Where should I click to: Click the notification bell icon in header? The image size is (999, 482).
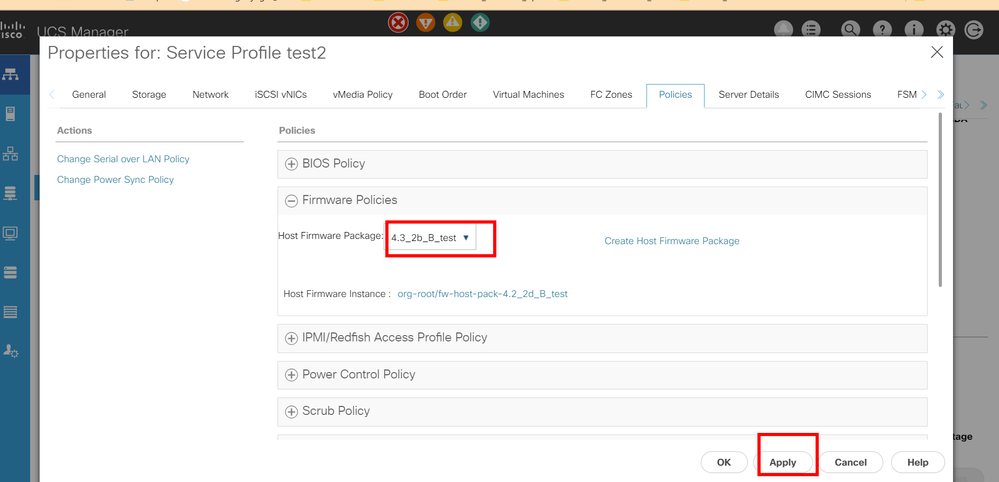[x=783, y=30]
